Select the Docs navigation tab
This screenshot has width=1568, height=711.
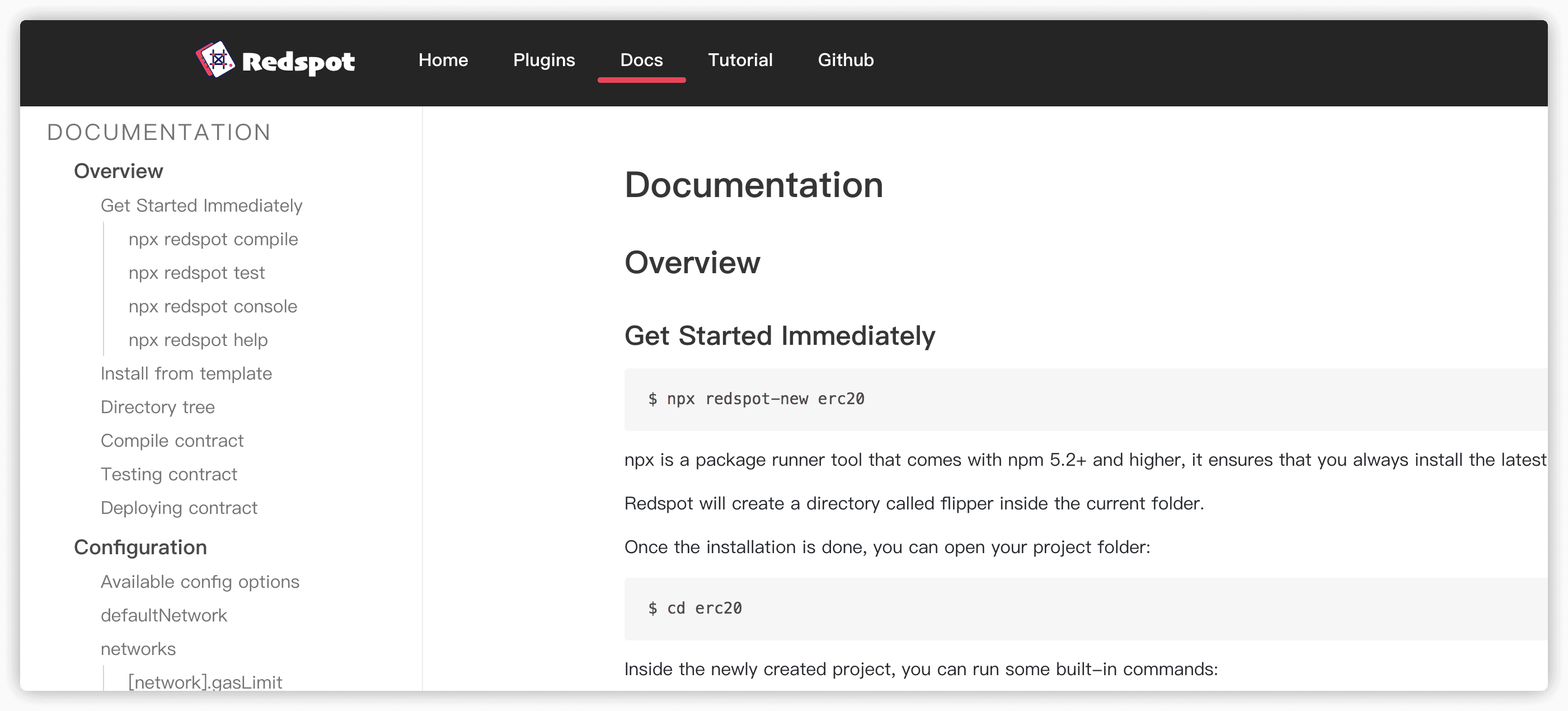point(641,60)
